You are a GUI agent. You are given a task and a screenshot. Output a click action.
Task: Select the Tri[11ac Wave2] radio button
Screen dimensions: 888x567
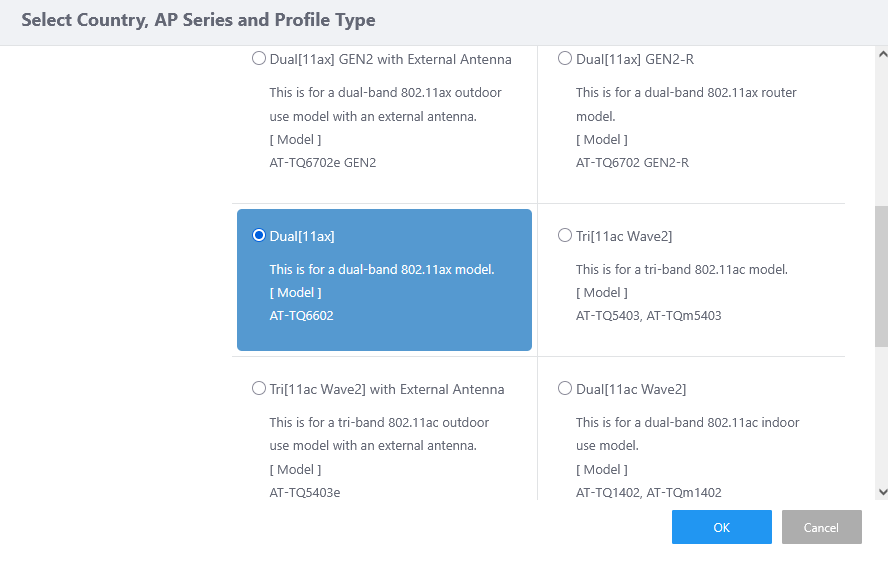565,236
